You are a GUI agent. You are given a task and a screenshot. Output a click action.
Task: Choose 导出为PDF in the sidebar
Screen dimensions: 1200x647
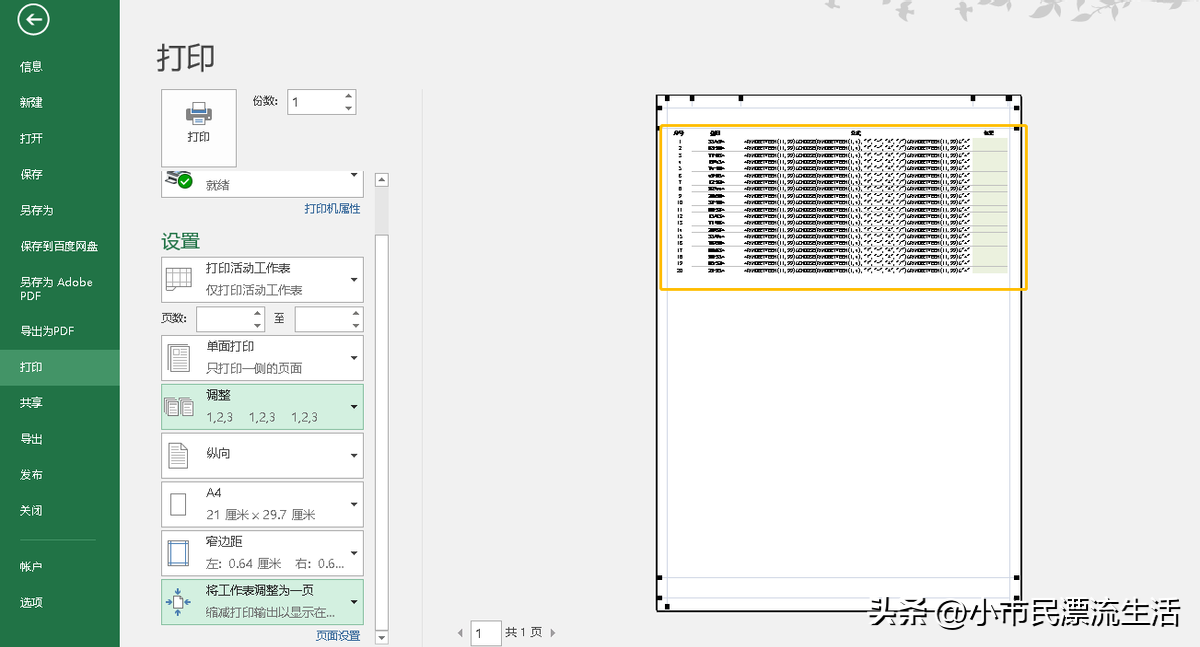tap(47, 331)
